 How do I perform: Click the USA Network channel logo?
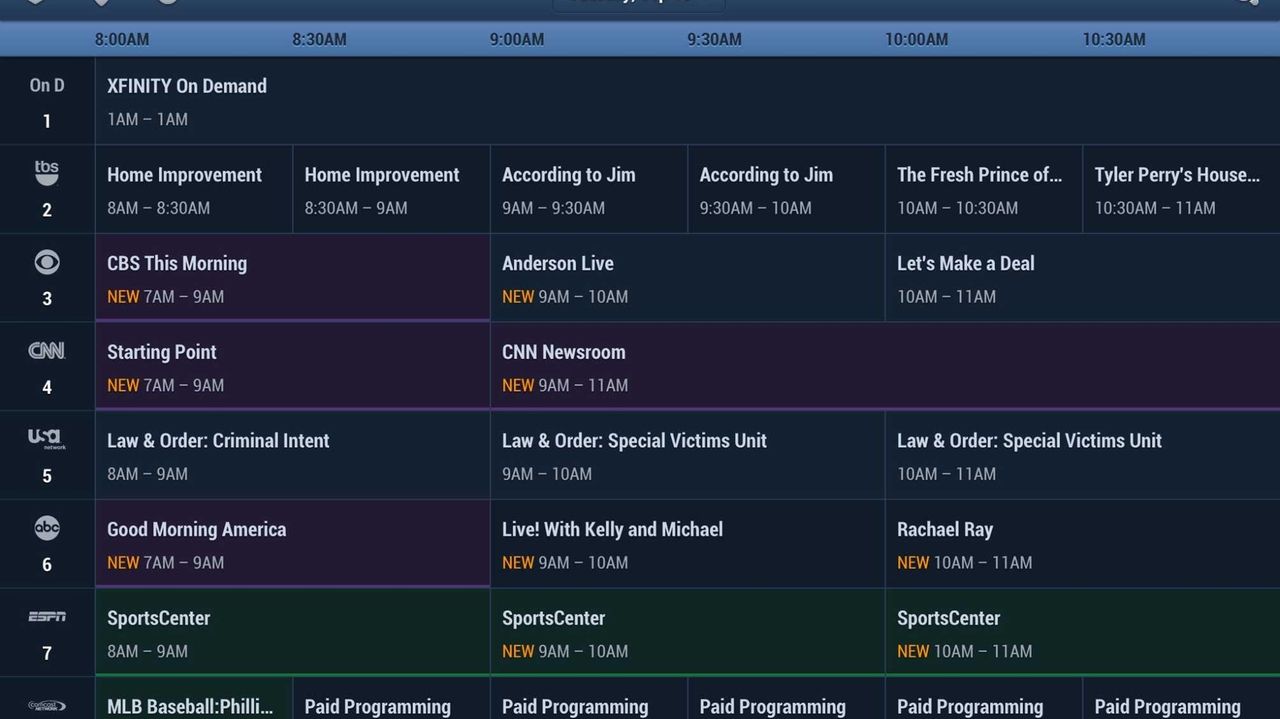[x=46, y=439]
